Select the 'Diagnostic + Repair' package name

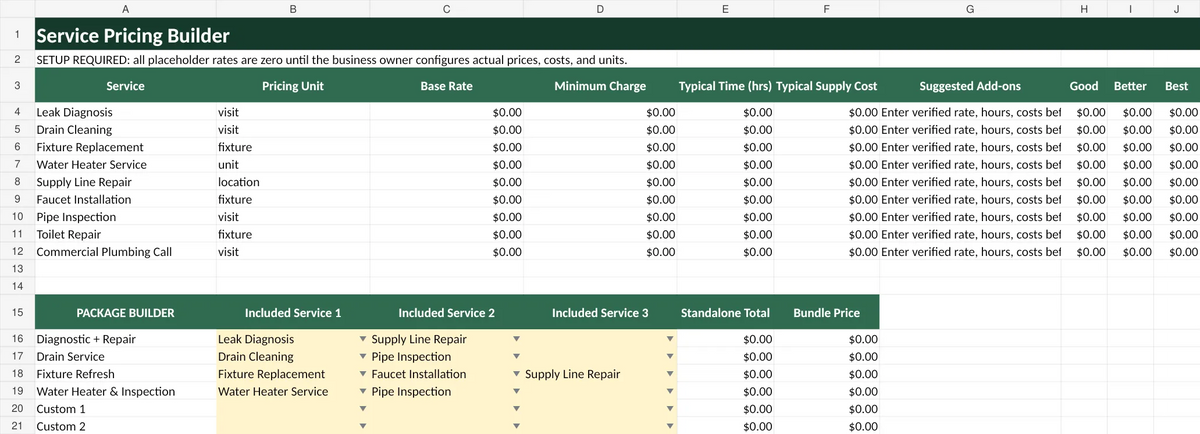[x=125, y=340]
